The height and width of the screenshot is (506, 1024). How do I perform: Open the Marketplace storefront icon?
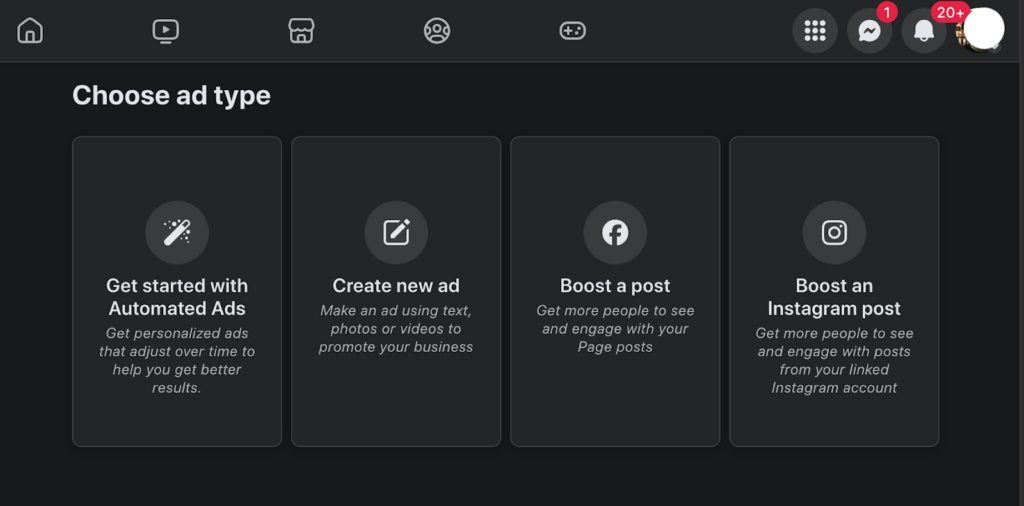pos(301,31)
